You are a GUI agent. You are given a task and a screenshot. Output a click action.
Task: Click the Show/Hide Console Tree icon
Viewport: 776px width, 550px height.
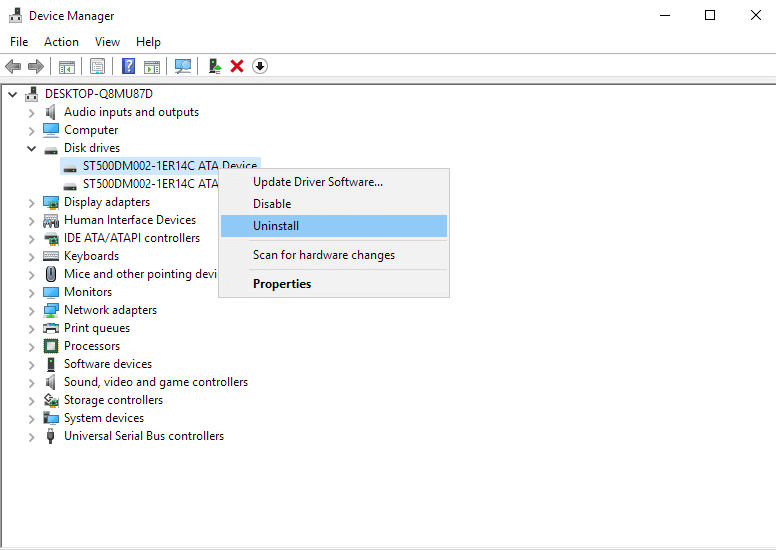click(x=67, y=66)
